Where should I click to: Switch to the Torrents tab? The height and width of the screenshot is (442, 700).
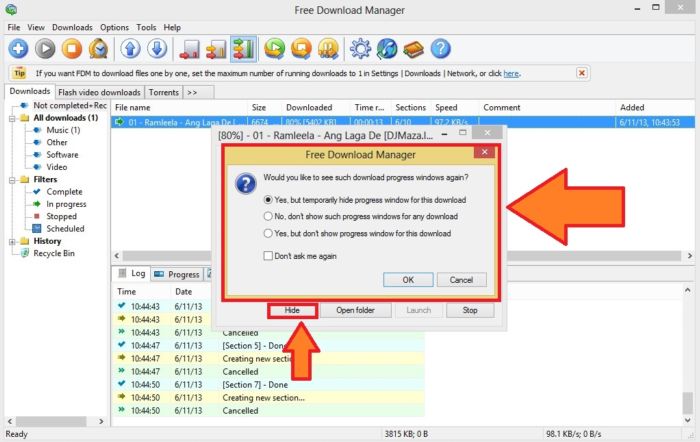(x=163, y=92)
